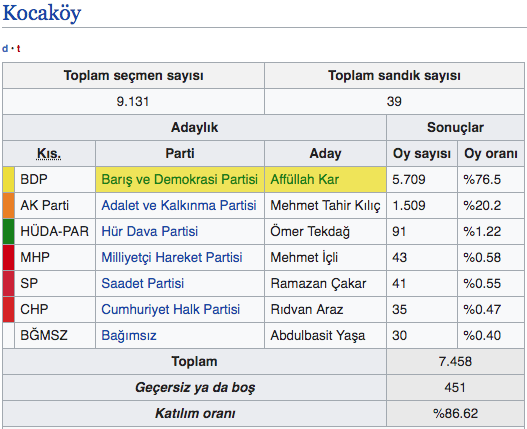Click the 'd' template link
This screenshot has height=429, width=527.
point(5,49)
